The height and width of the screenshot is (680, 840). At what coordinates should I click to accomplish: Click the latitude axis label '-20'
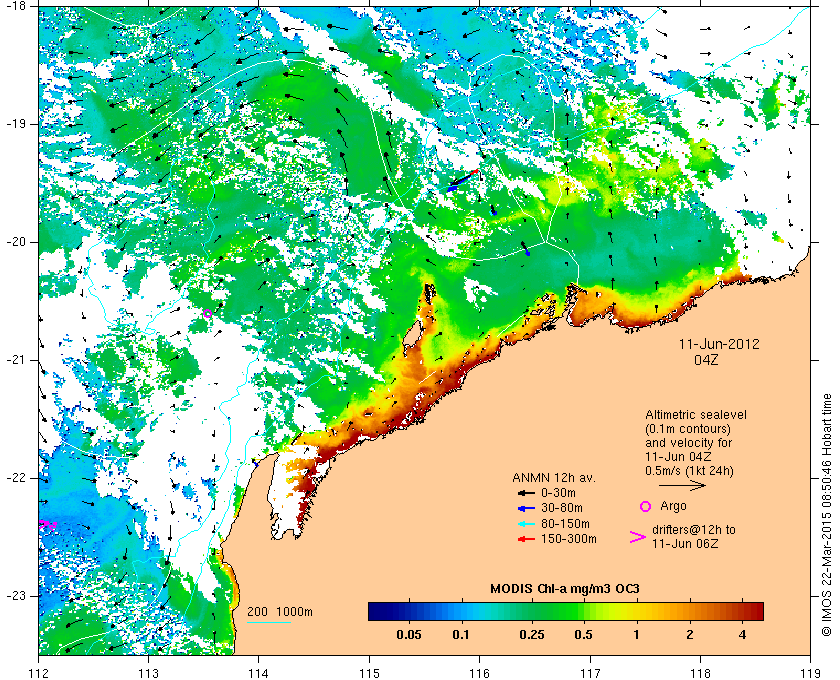point(15,242)
